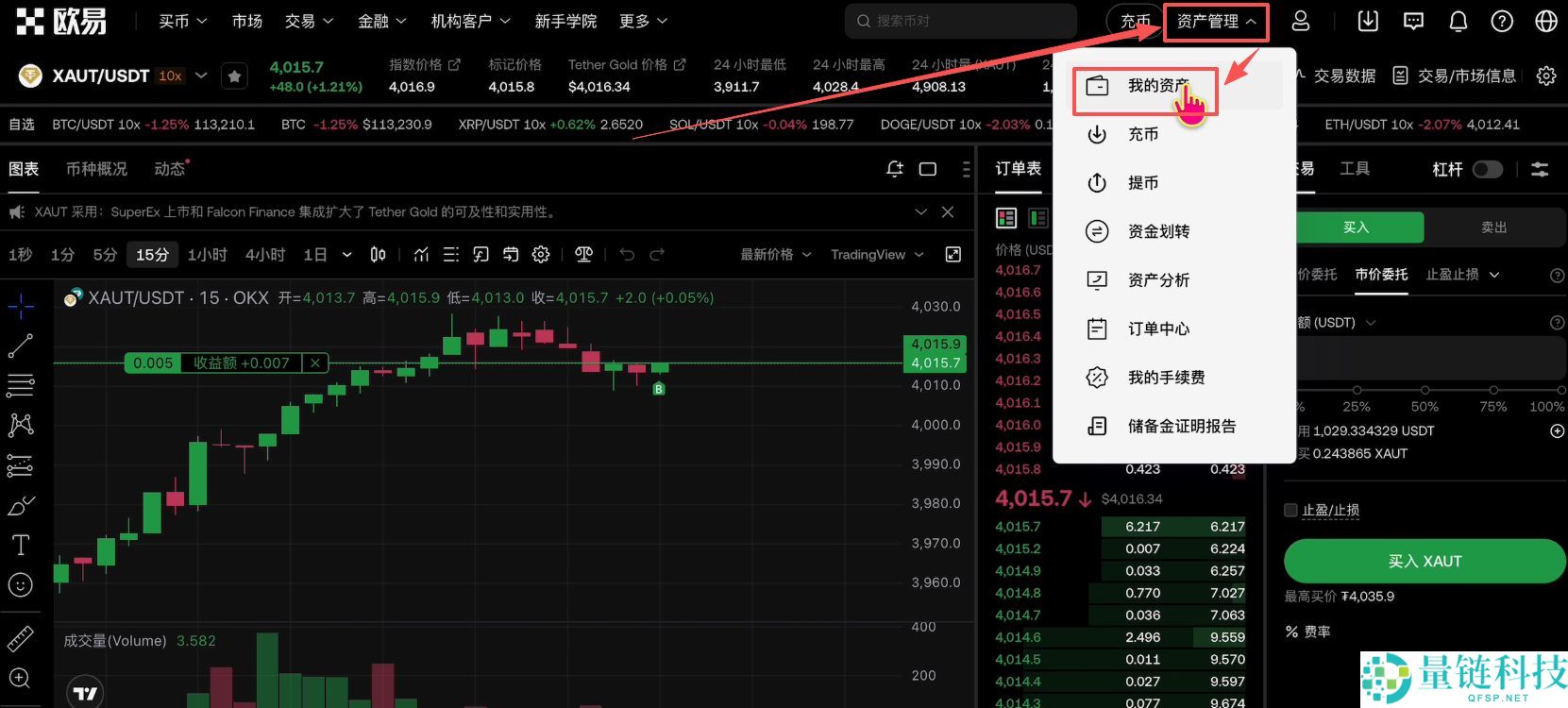Add price alert with bell-plus icon
This screenshot has height=708, width=1568.
coord(895,168)
